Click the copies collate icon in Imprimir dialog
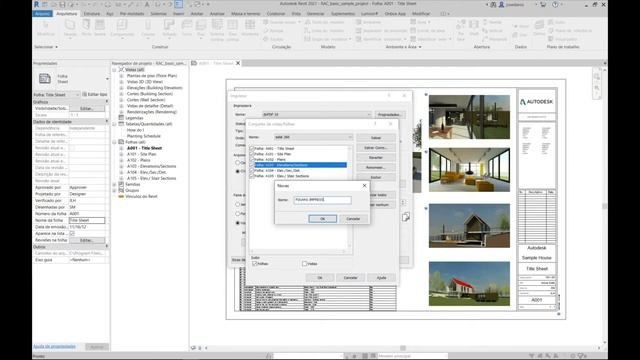Viewport: 640px width, 360px height. tap(405, 217)
